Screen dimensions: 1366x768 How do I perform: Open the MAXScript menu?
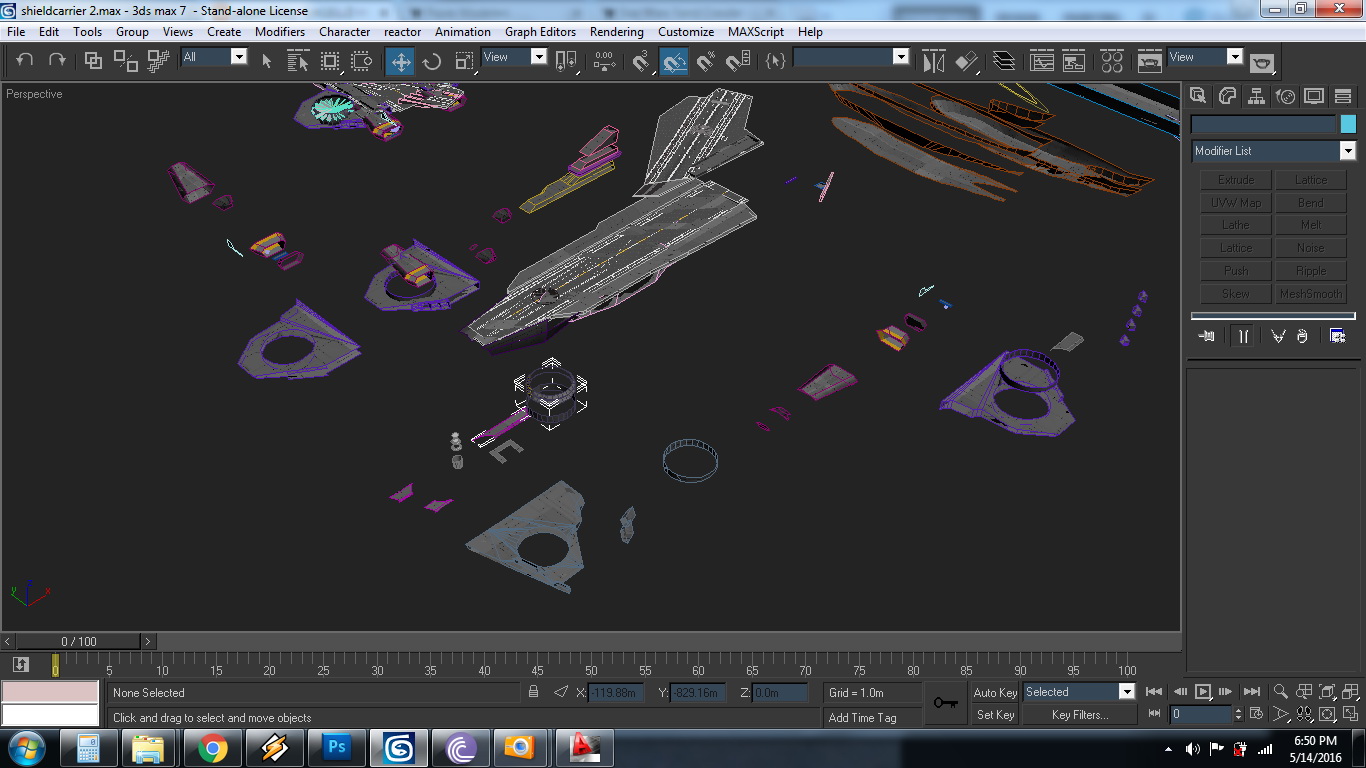pyautogui.click(x=756, y=32)
